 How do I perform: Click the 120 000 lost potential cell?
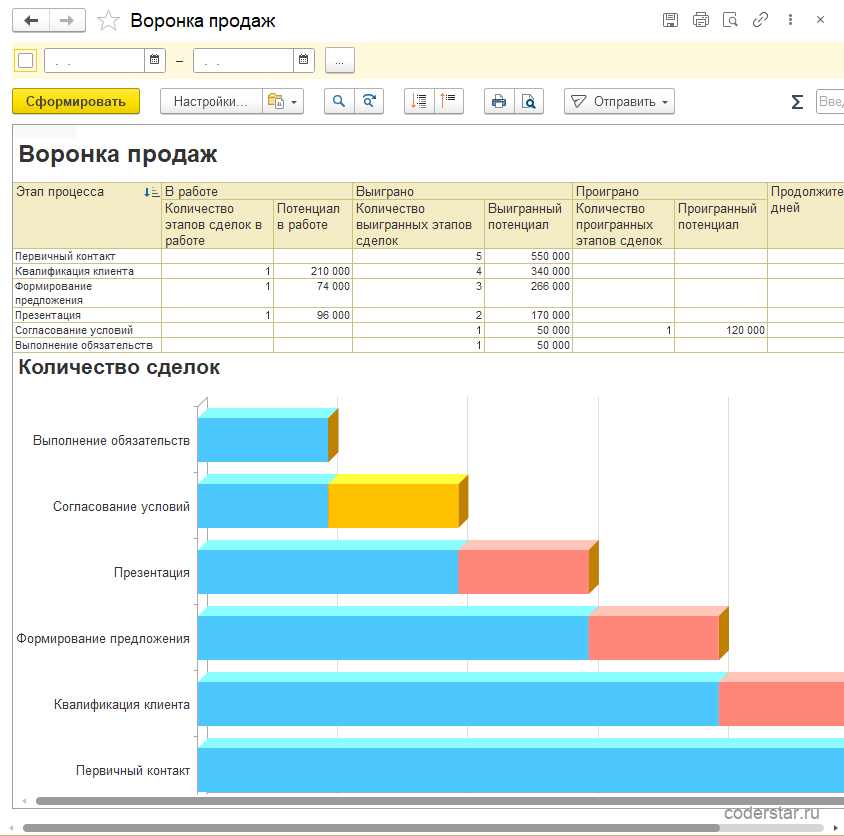pyautogui.click(x=721, y=331)
